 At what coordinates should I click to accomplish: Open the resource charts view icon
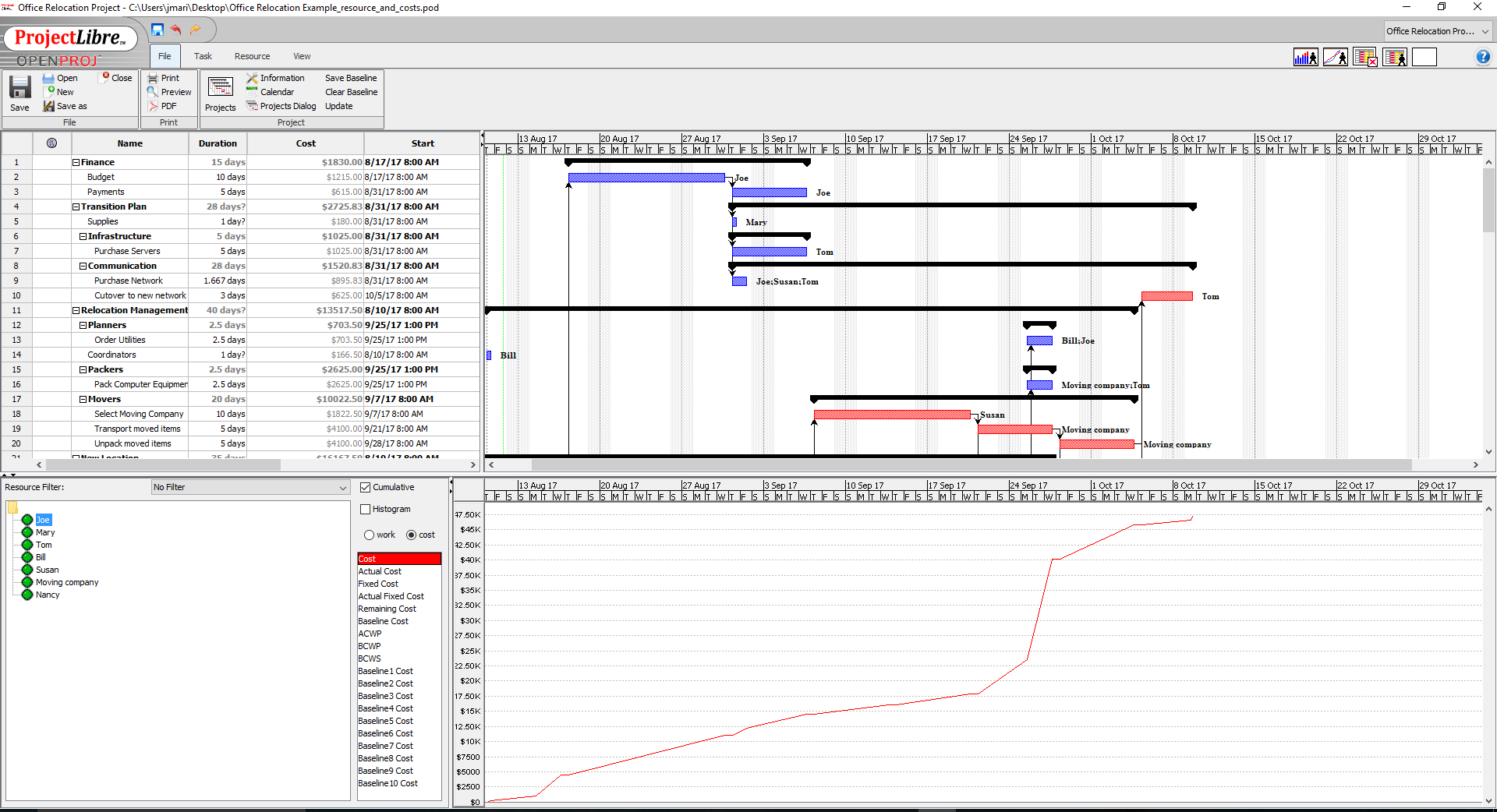click(1336, 57)
